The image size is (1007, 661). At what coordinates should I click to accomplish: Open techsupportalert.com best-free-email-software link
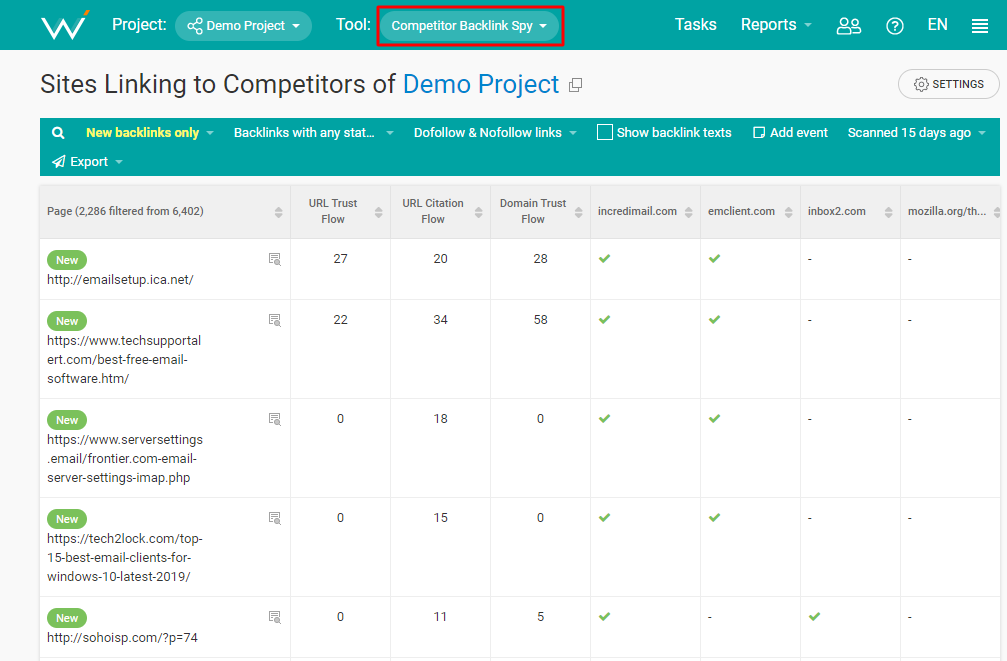pos(124,360)
